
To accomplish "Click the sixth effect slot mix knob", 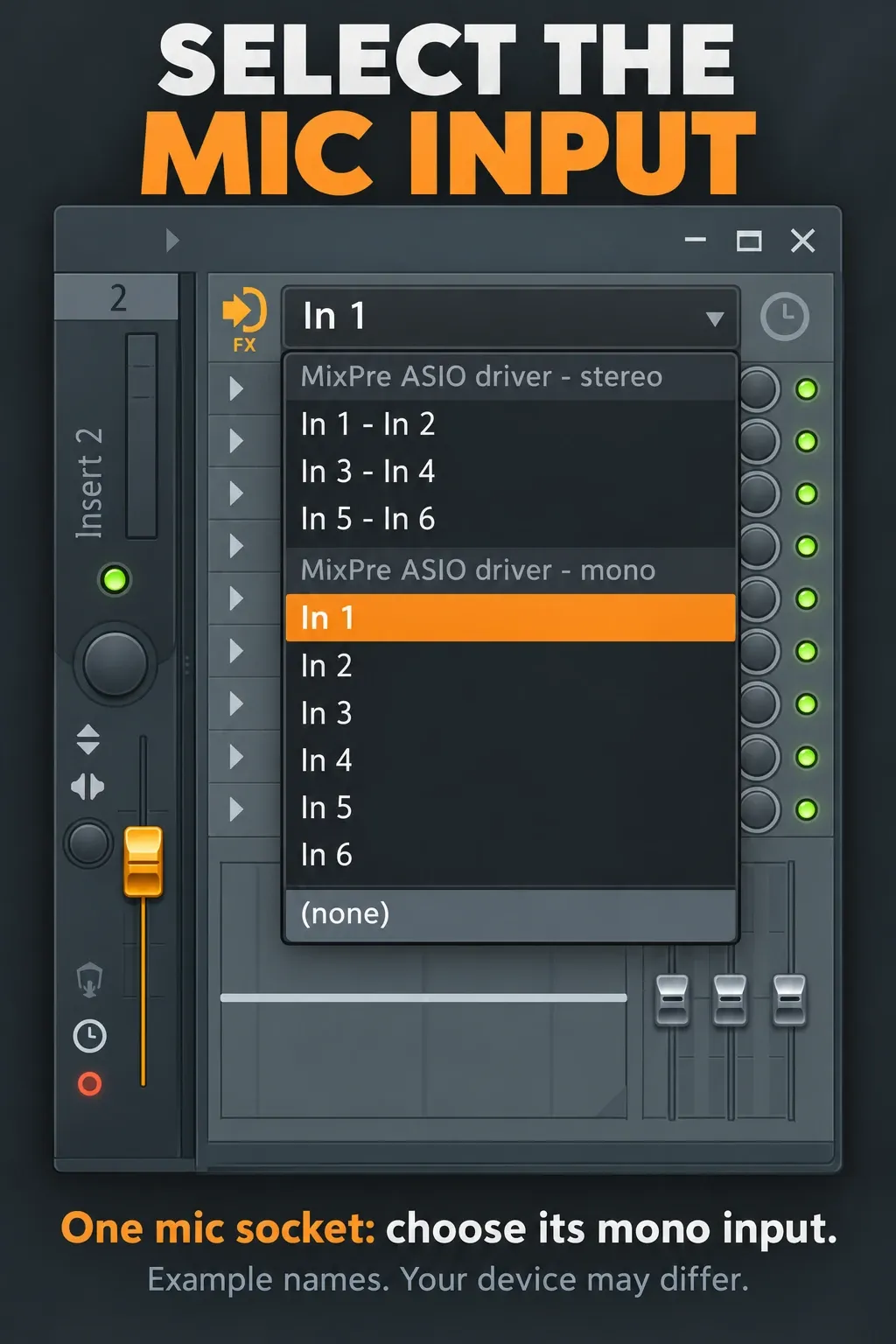I will point(758,652).
